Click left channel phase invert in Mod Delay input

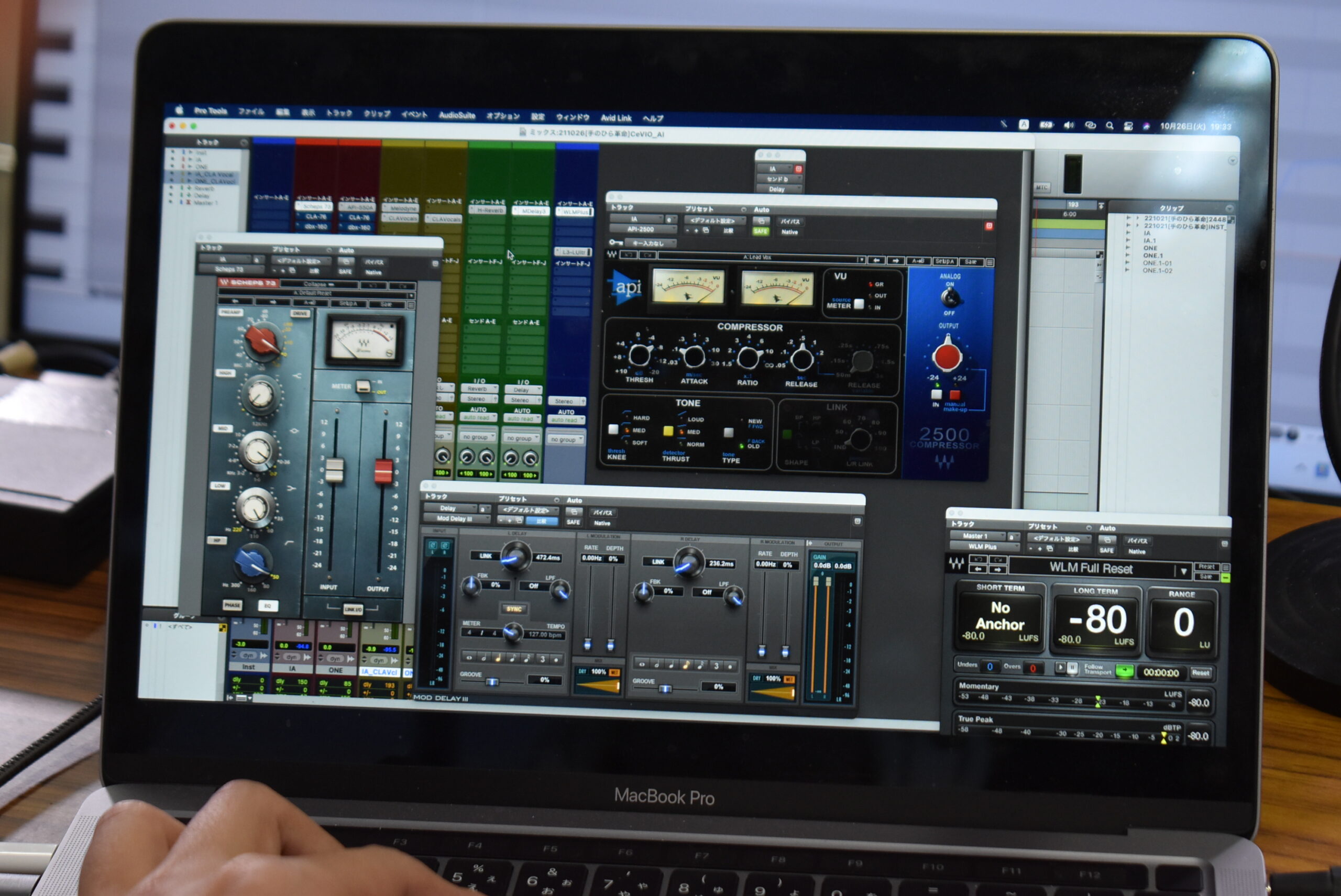[x=433, y=545]
